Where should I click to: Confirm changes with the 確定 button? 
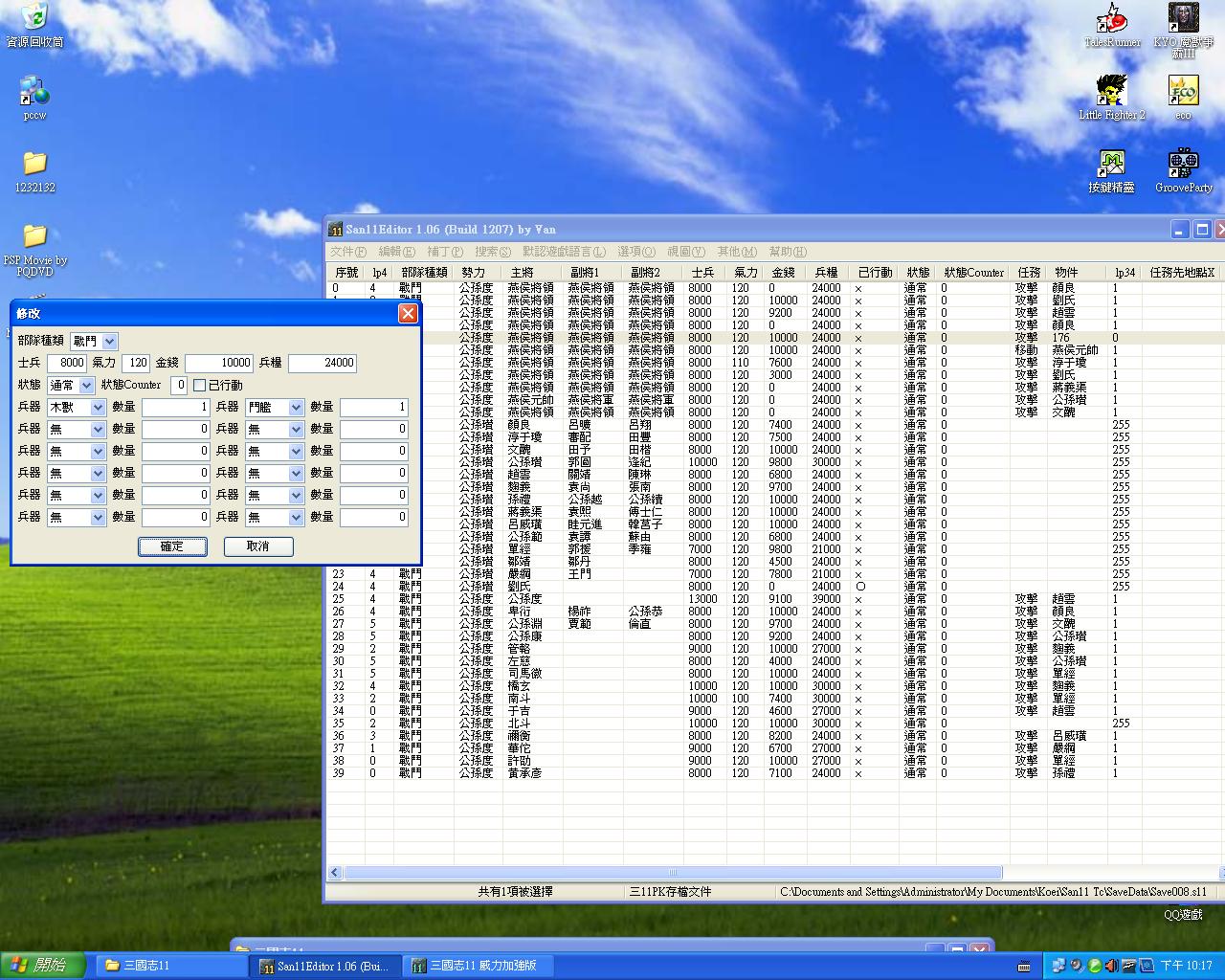172,546
